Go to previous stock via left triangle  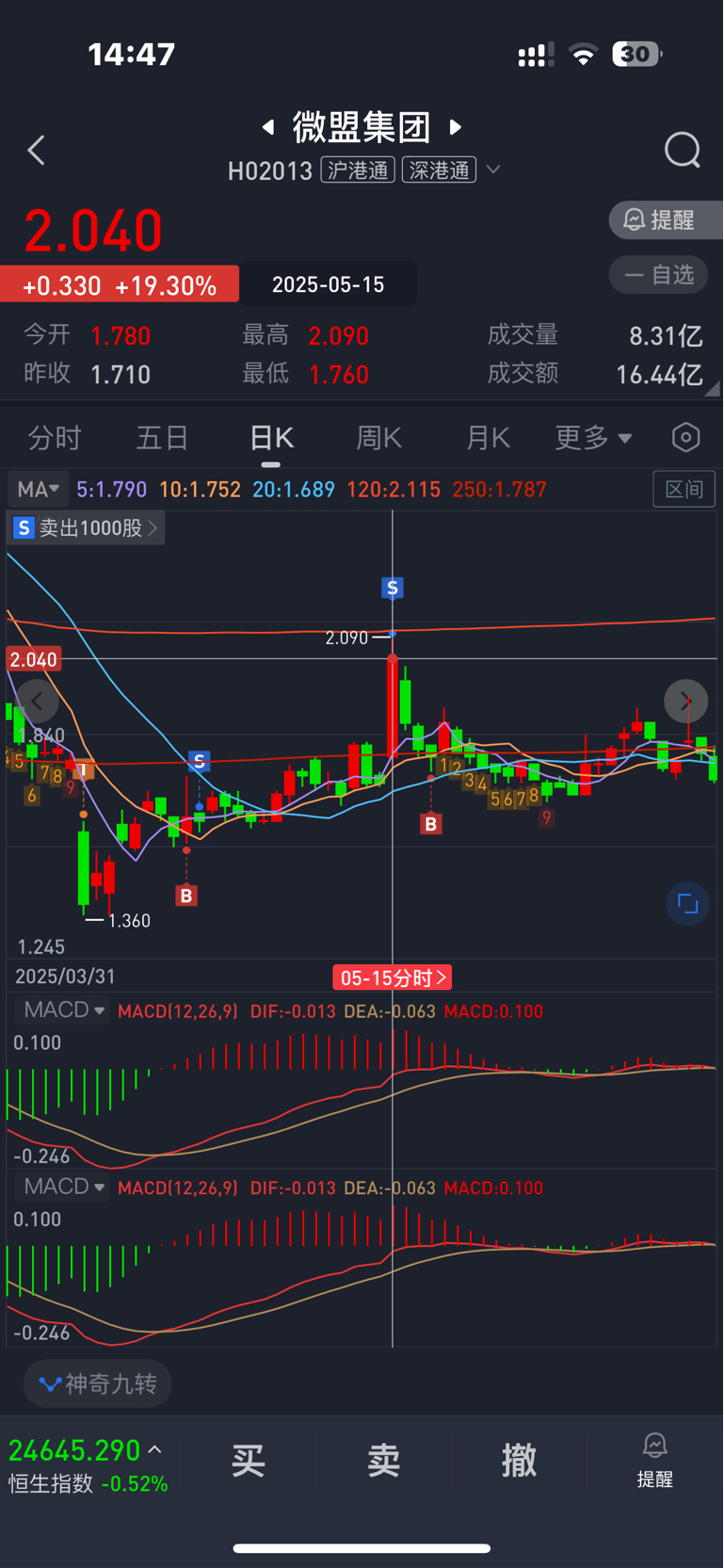coord(268,126)
